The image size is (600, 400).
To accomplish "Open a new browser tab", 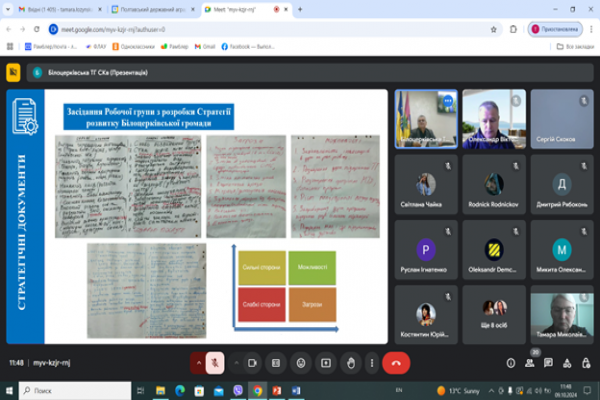I will pos(300,9).
